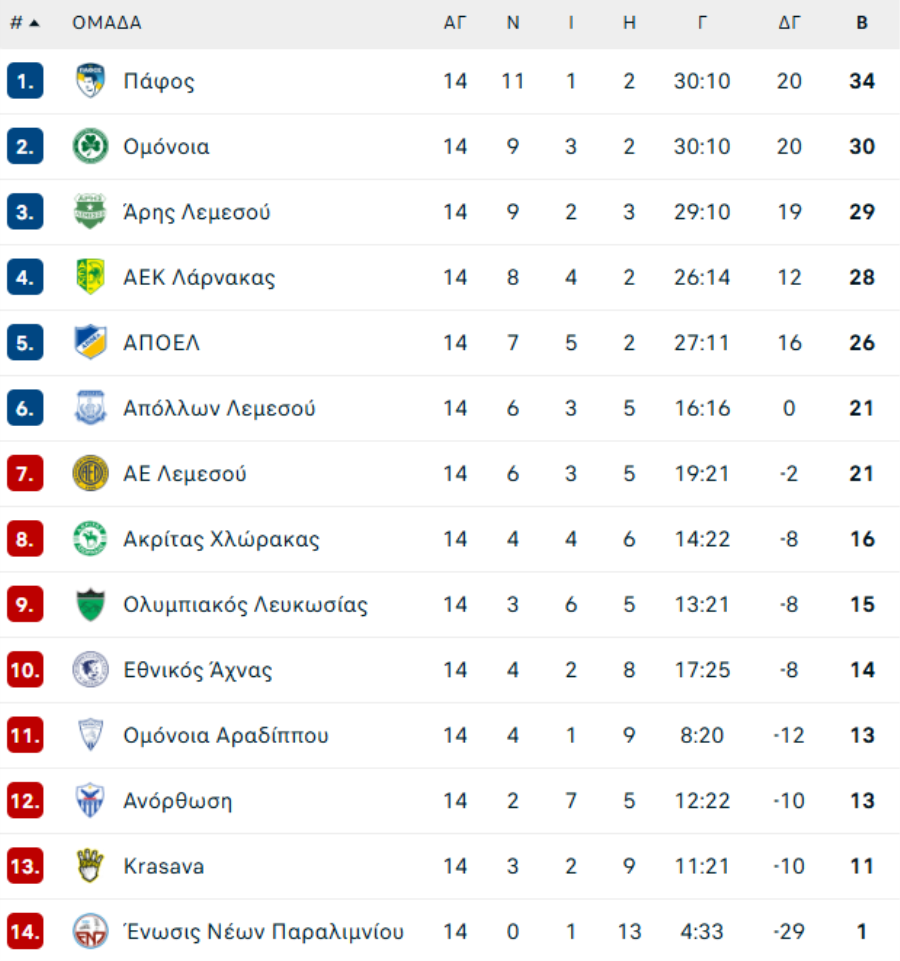This screenshot has height=961, width=900.
Task: Click the Εθνικός Άχνας badge icon
Action: click(x=91, y=670)
